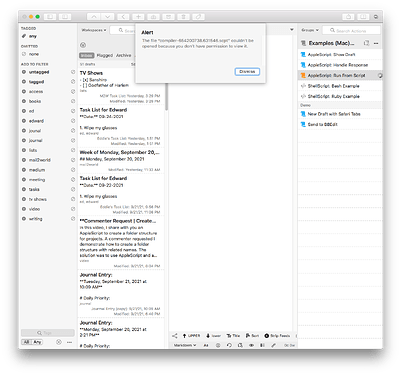Screen dimensions: 400x375
Task: Go to previous draft with up arrow
Action: (94, 16)
